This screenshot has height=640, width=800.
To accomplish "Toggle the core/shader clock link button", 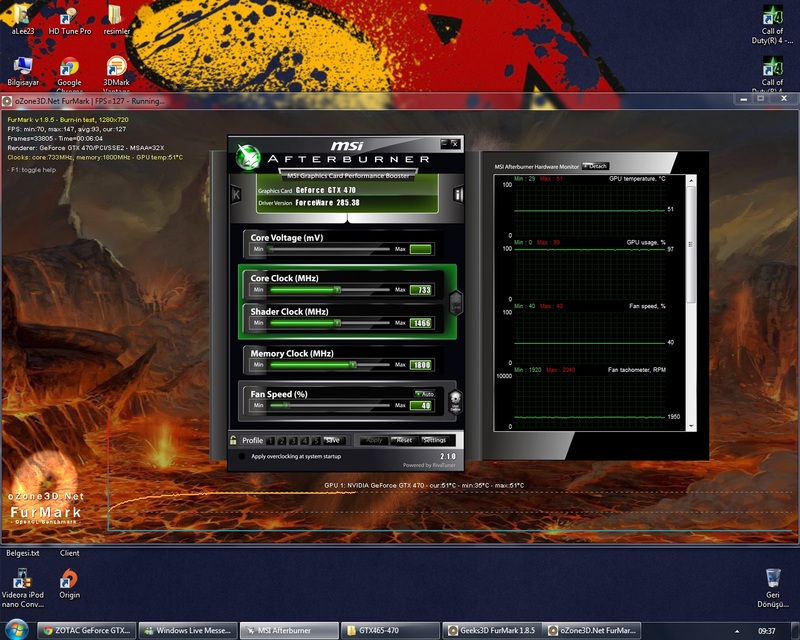I will pyautogui.click(x=456, y=303).
